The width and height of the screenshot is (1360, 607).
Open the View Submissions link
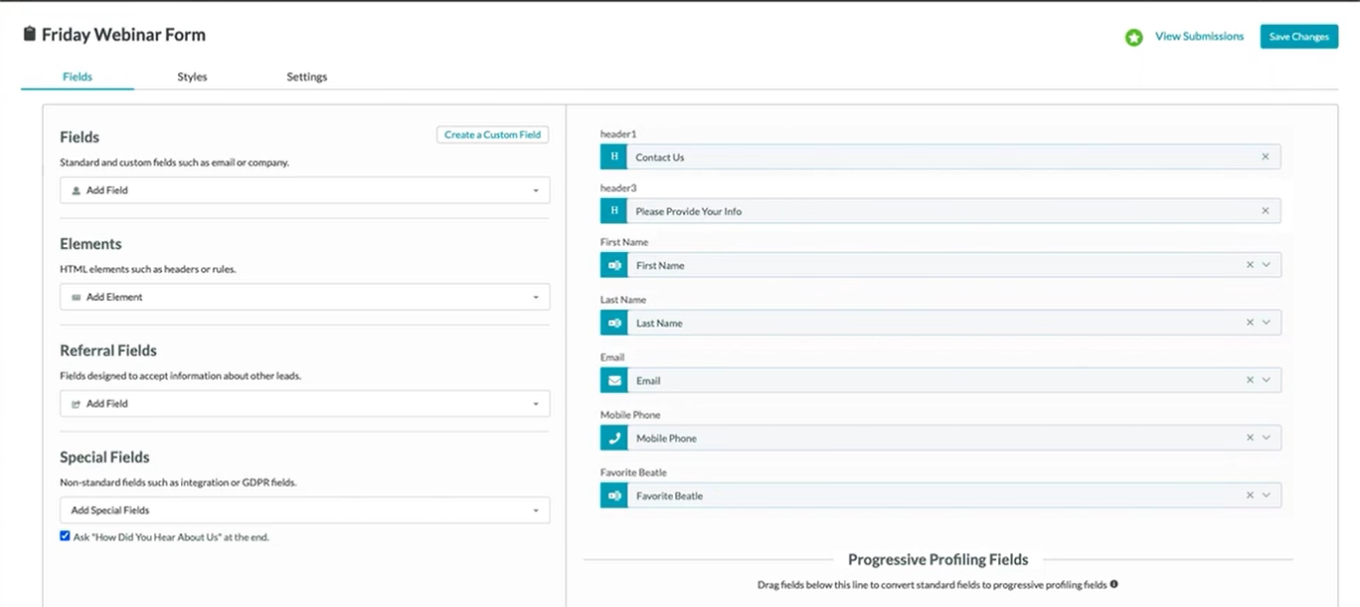(x=1199, y=37)
